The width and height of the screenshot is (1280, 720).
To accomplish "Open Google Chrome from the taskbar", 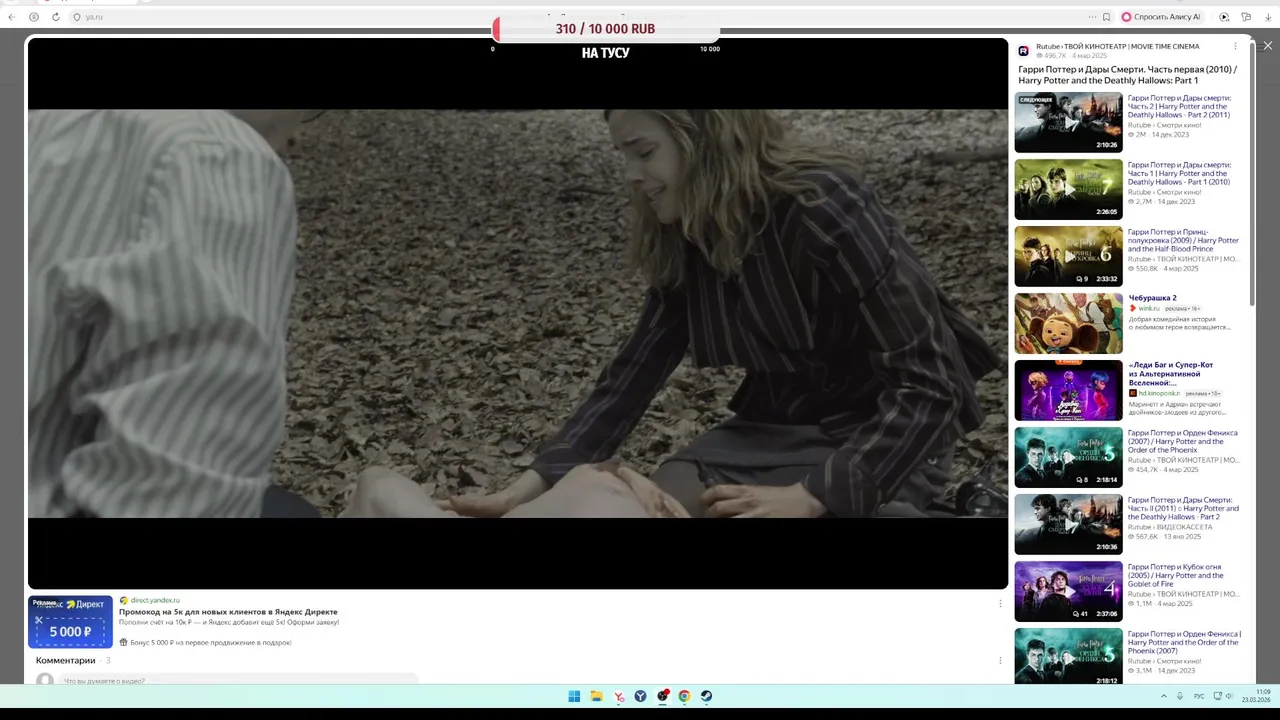I will tap(684, 696).
